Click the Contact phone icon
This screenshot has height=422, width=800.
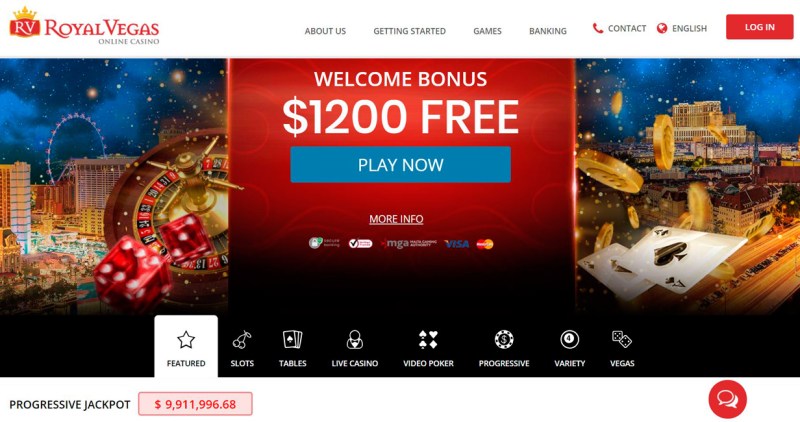[597, 28]
